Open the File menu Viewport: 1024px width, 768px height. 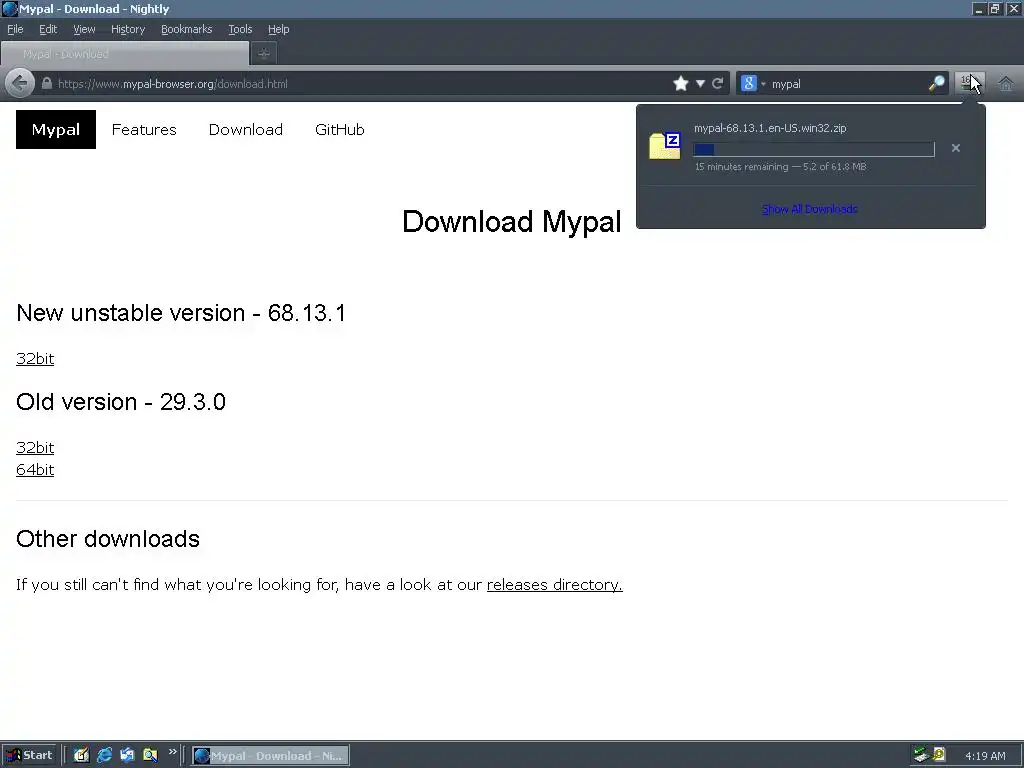[15, 29]
